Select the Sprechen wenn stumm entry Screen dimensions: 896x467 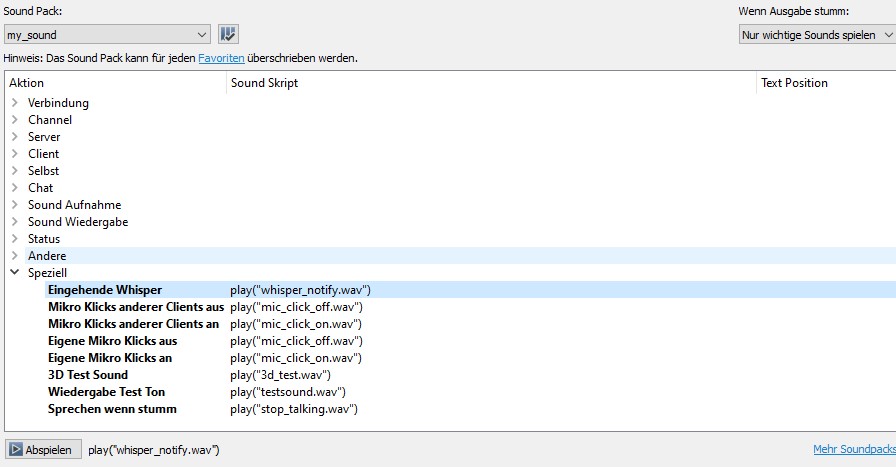112,409
